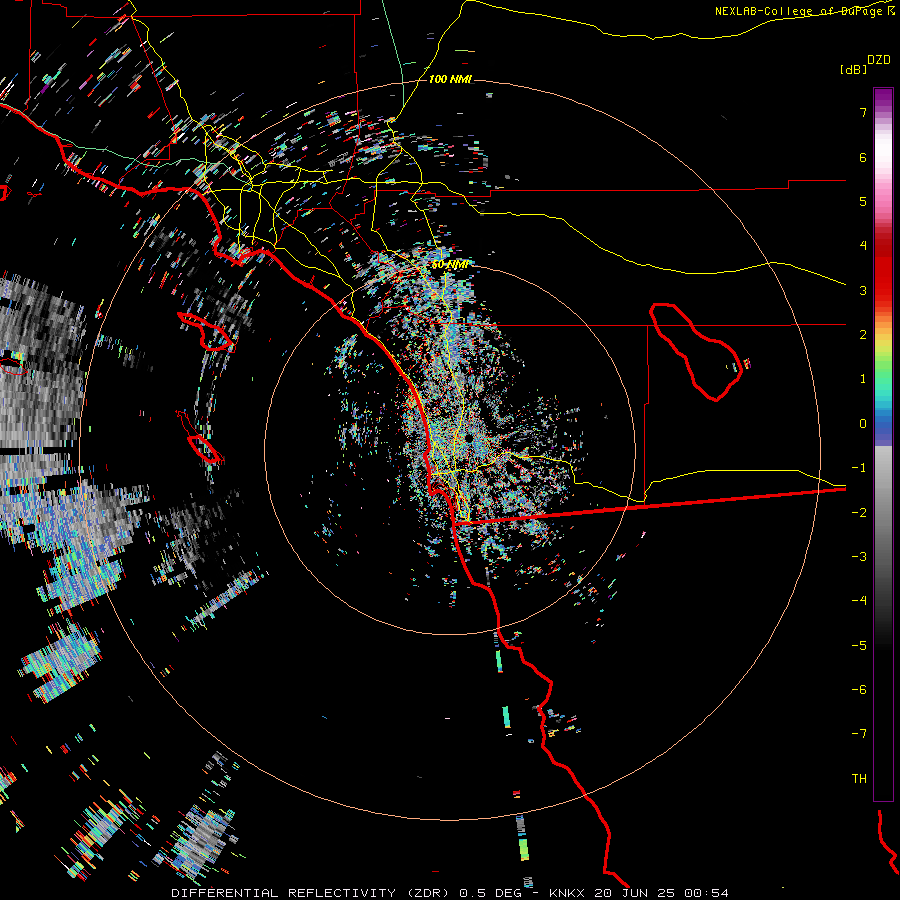
Task: Click the -3 tick label on scale
Action: [859, 557]
